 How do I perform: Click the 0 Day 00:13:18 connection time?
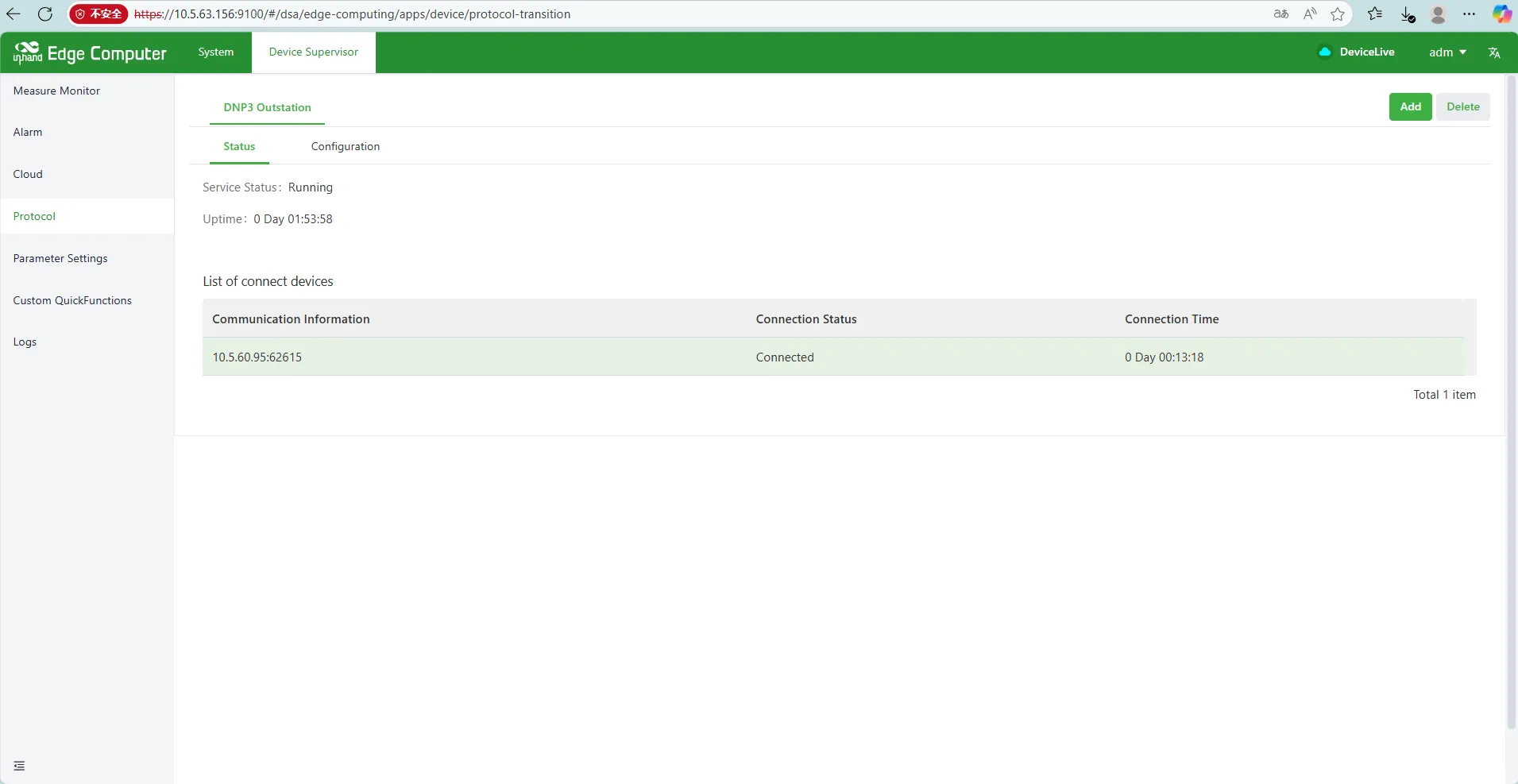(1164, 357)
